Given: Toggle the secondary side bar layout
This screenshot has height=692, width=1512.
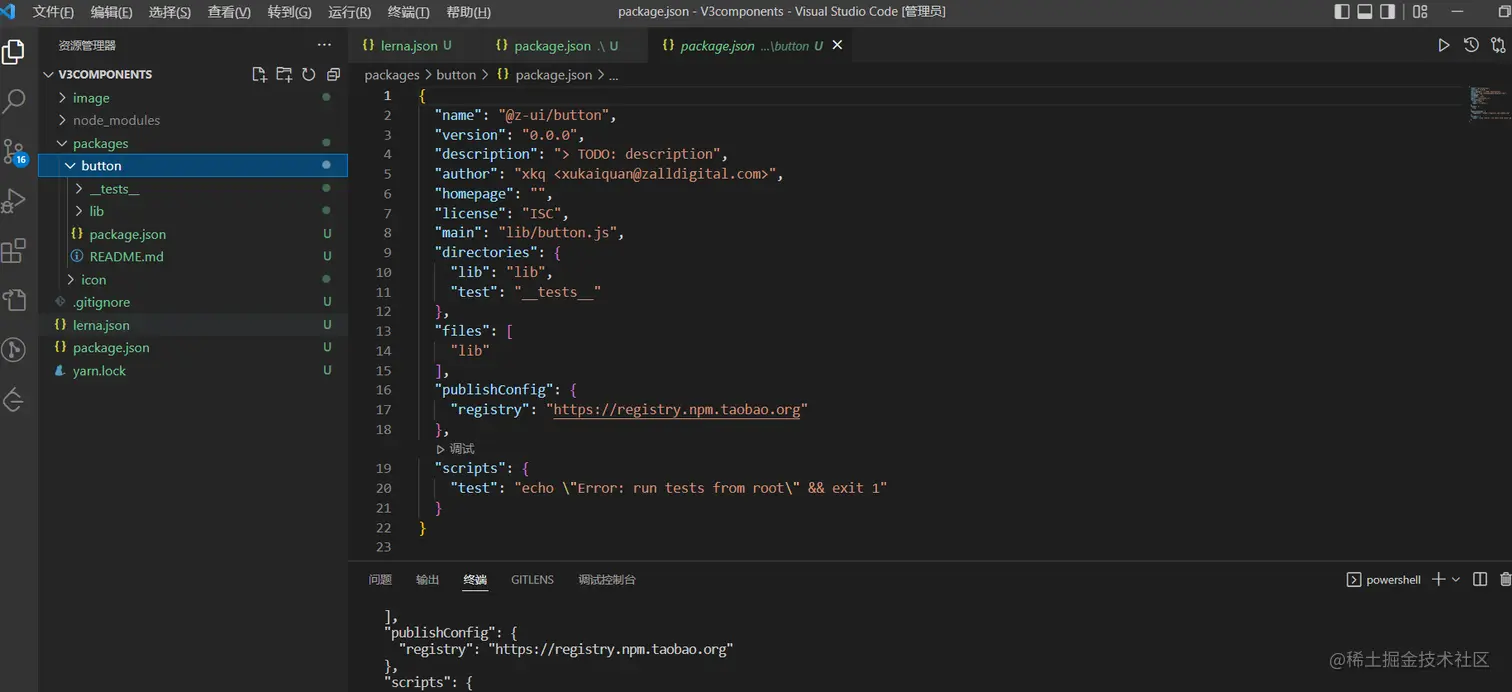Looking at the screenshot, I should pyautogui.click(x=1388, y=12).
